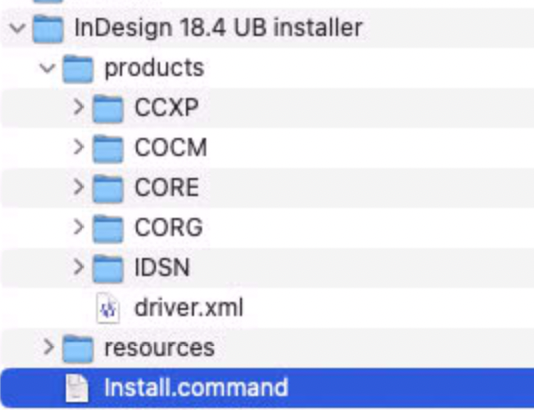Click the CORE folder icon
Viewport: 534px width, 410px height.
108,188
